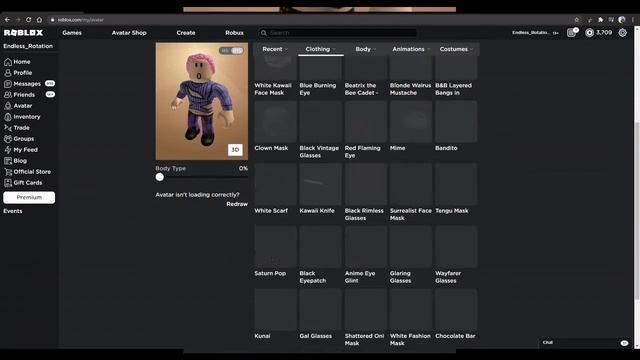Open the browser extensions puzzle icon
Viewport: 640px width, 360px height.
[x=600, y=20]
